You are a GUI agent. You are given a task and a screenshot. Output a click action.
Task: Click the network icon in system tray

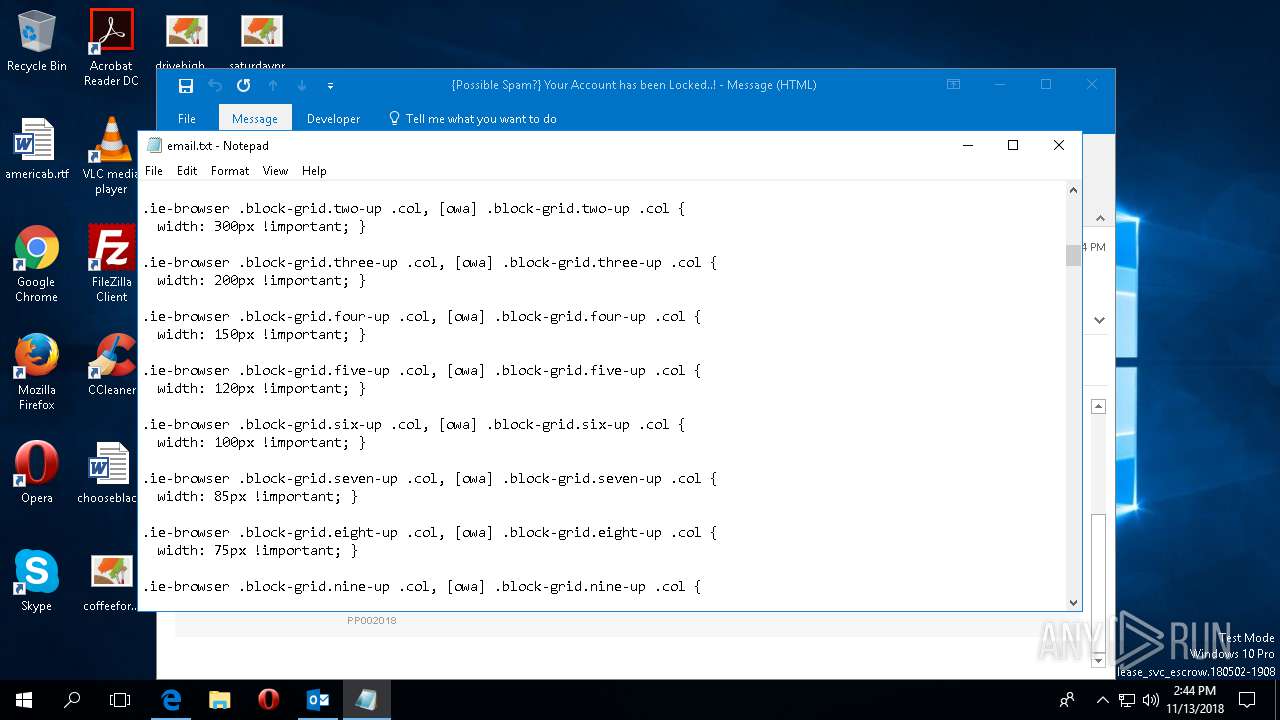tap(1127, 700)
